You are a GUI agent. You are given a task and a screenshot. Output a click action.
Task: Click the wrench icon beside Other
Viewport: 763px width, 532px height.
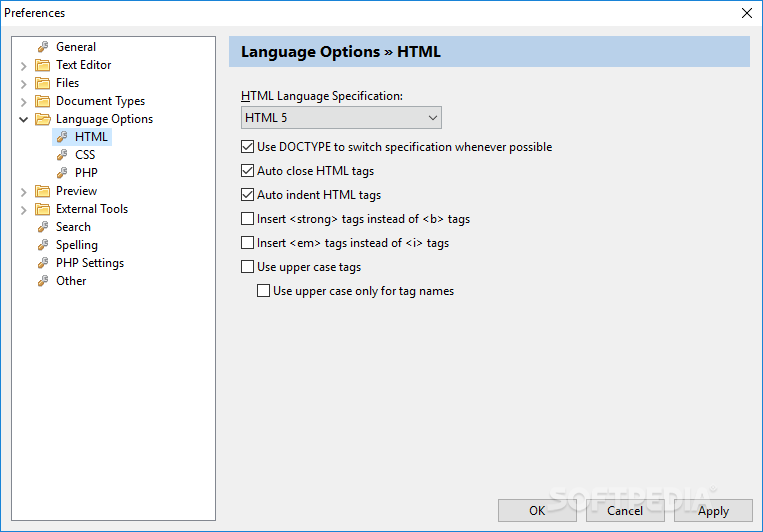tap(43, 281)
